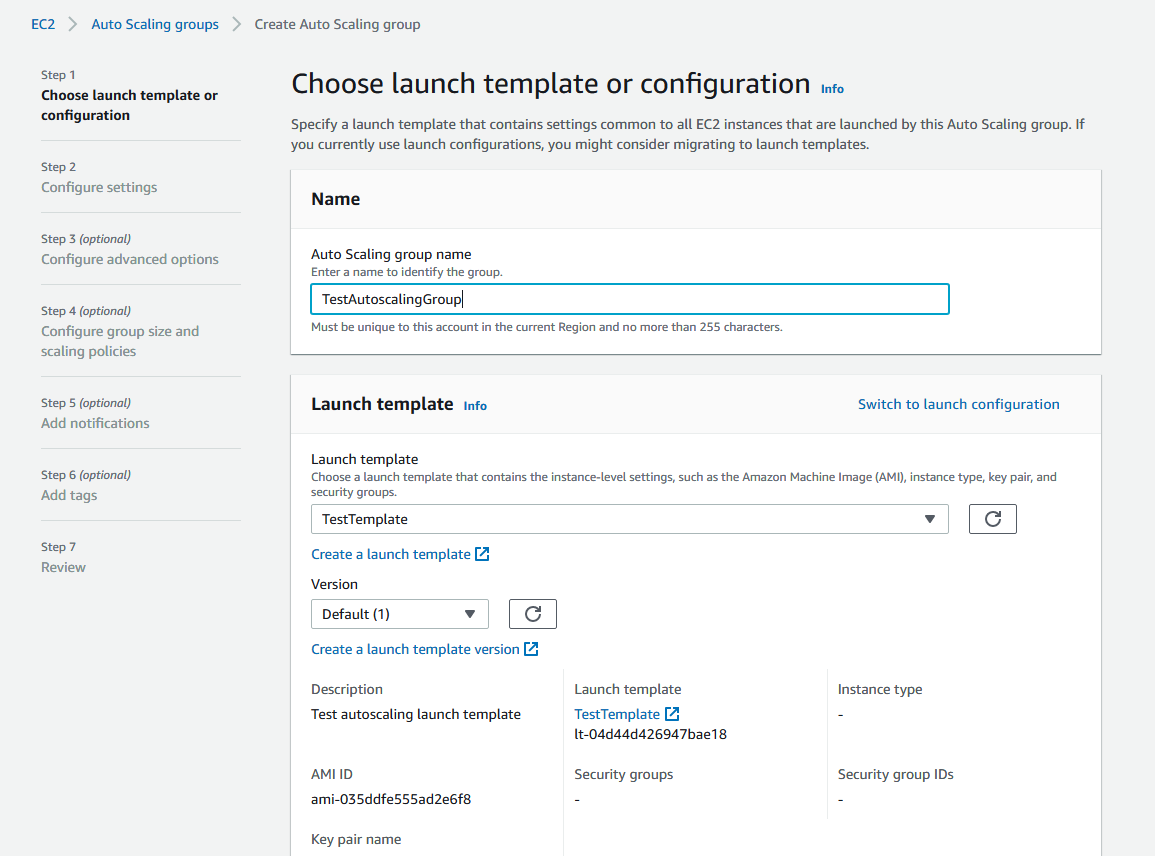Image resolution: width=1155 pixels, height=856 pixels.
Task: Show Info for Choose launch template heading
Action: pyautogui.click(x=832, y=89)
